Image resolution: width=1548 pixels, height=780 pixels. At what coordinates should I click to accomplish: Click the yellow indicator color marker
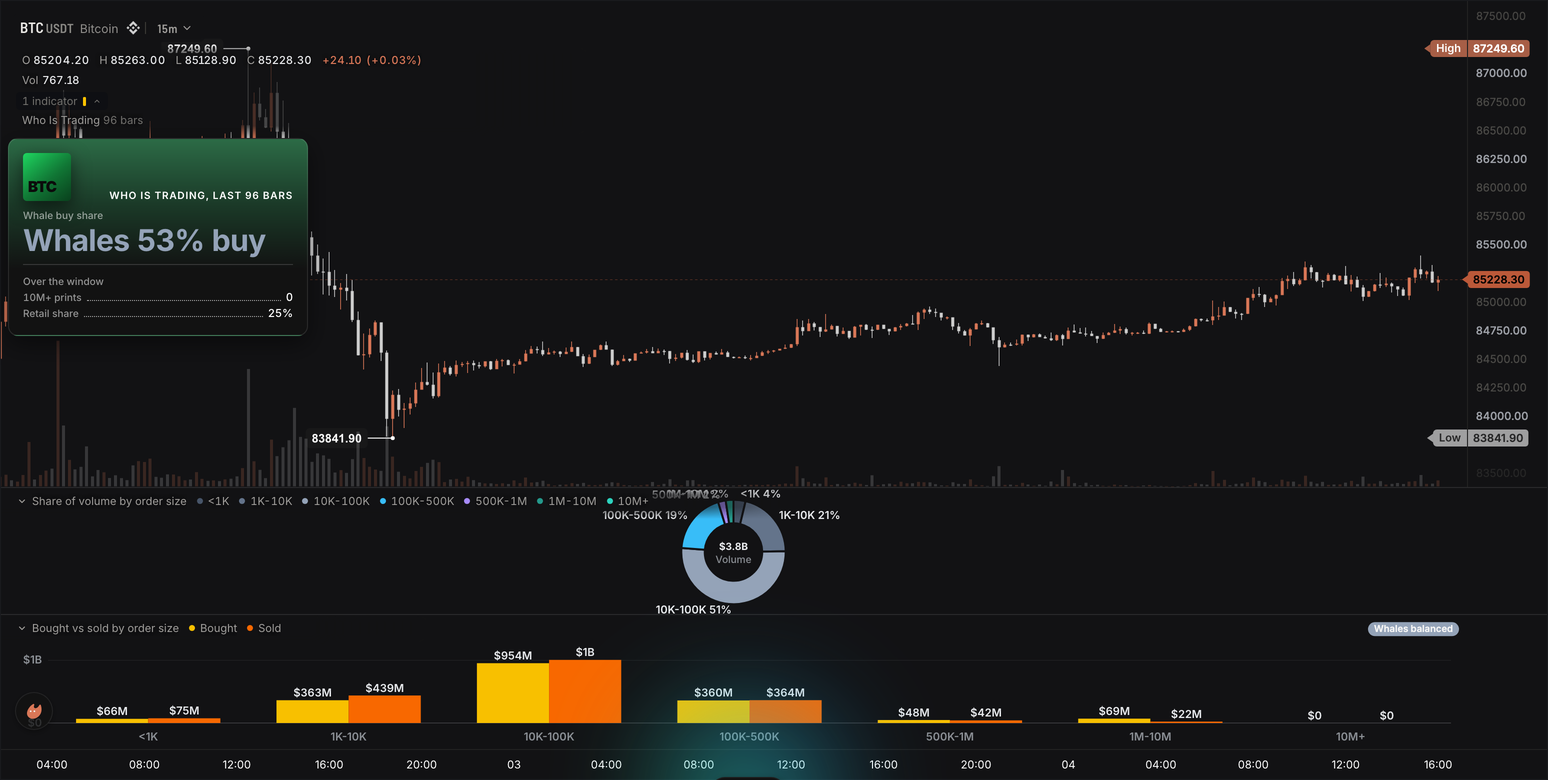85,101
